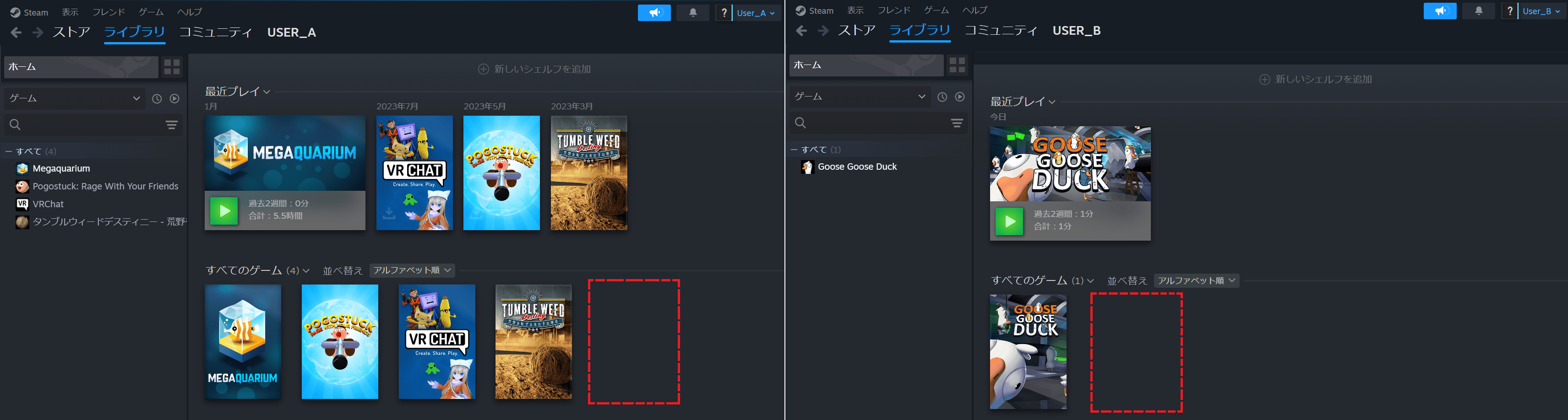Viewport: 1568px width, 420px height.
Task: Click the ready-to-play filter in USER_A window
Action: (174, 98)
